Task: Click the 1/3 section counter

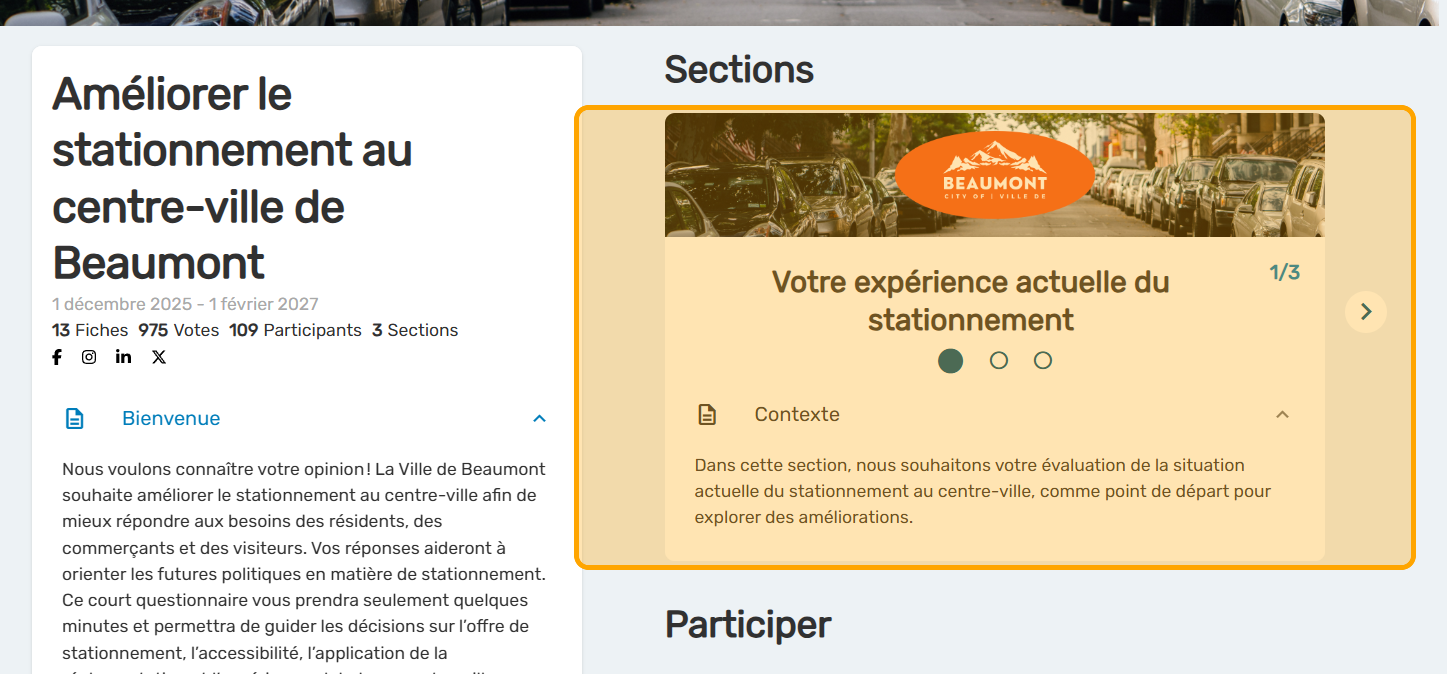Action: click(x=1284, y=272)
